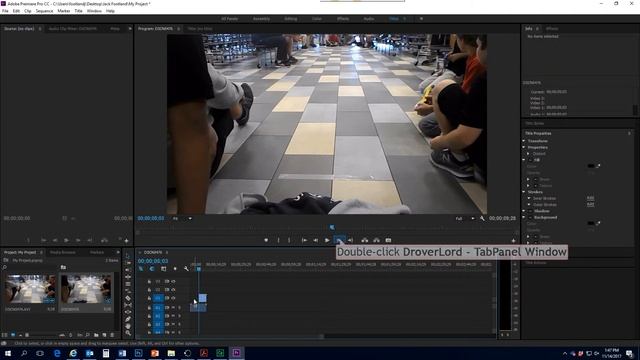Enable the Shadow checkbox in Title Properties
This screenshot has width=640, height=360.
pyautogui.click(x=530, y=211)
